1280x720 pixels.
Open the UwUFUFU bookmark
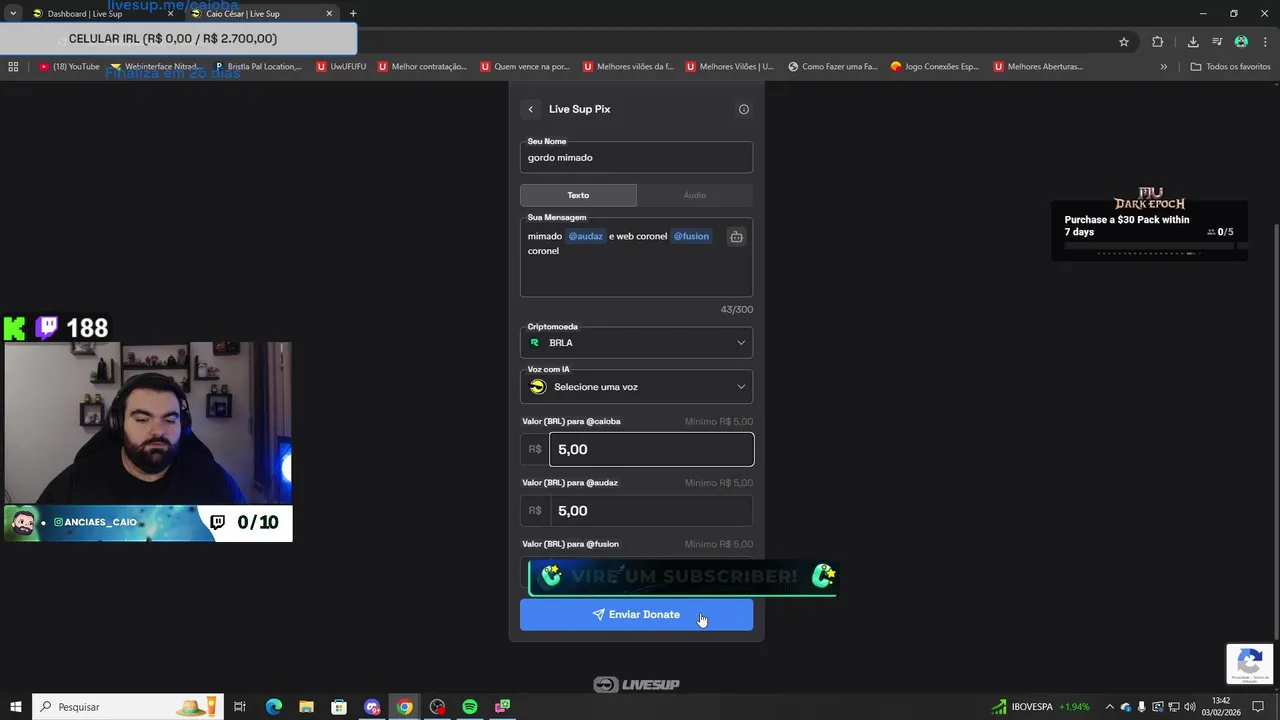(341, 67)
